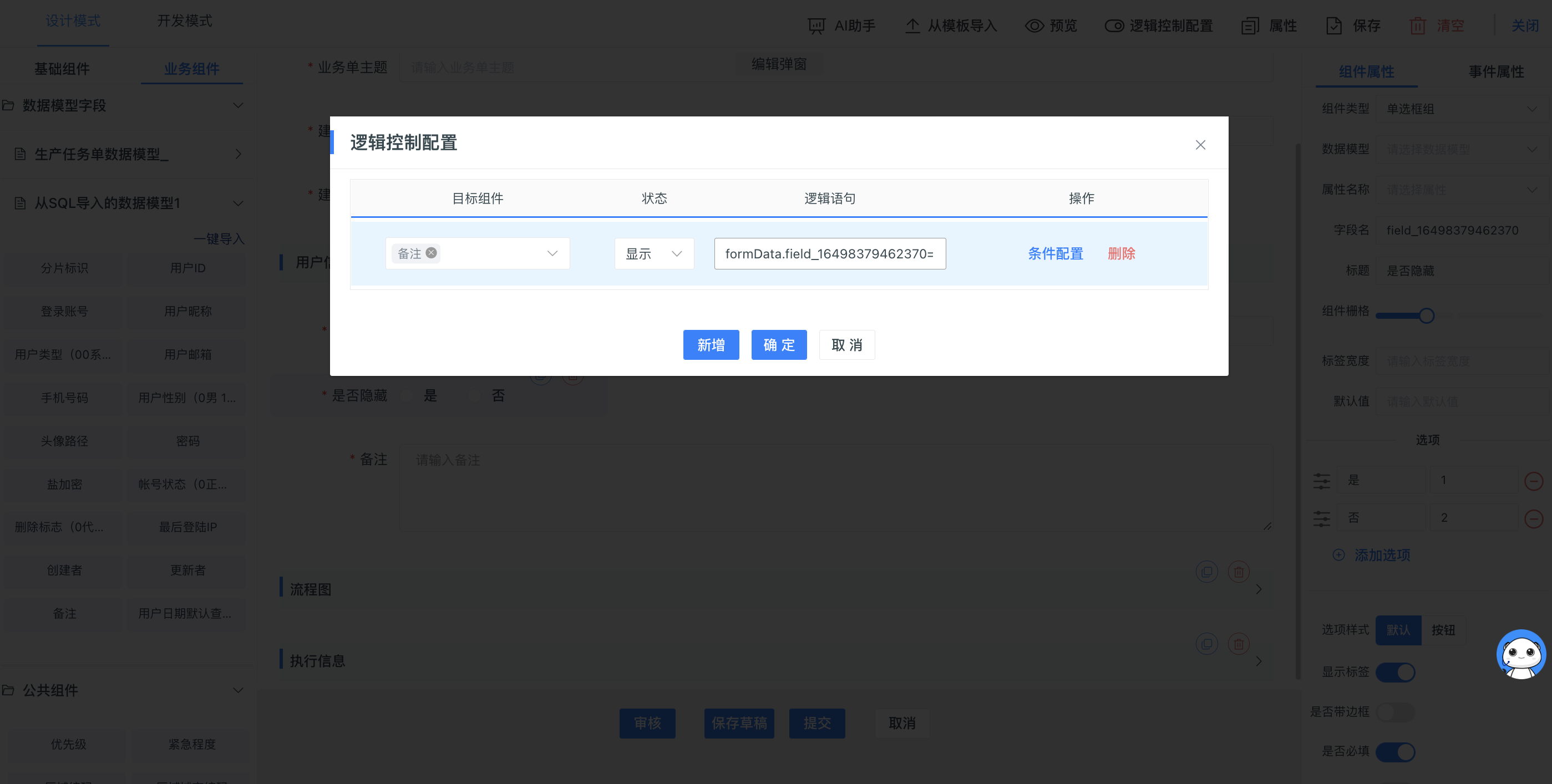The image size is (1552, 784).
Task: Click the 从模板导入 upload icon
Action: click(912, 26)
